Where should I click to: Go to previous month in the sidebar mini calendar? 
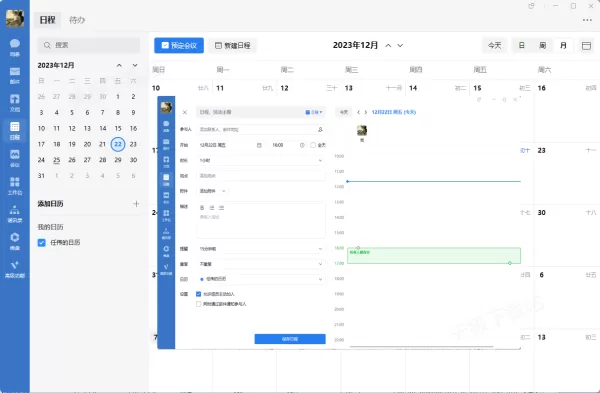tap(119, 65)
